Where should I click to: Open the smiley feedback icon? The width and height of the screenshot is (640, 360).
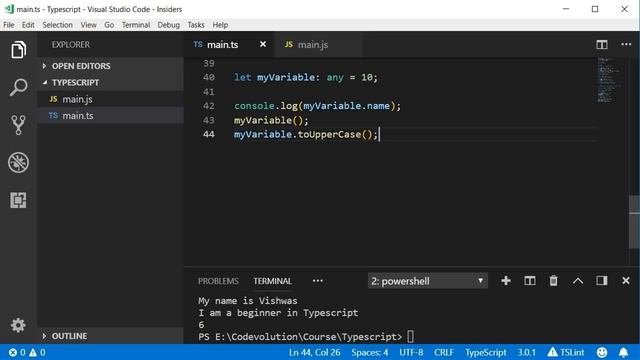pyautogui.click(x=602, y=352)
